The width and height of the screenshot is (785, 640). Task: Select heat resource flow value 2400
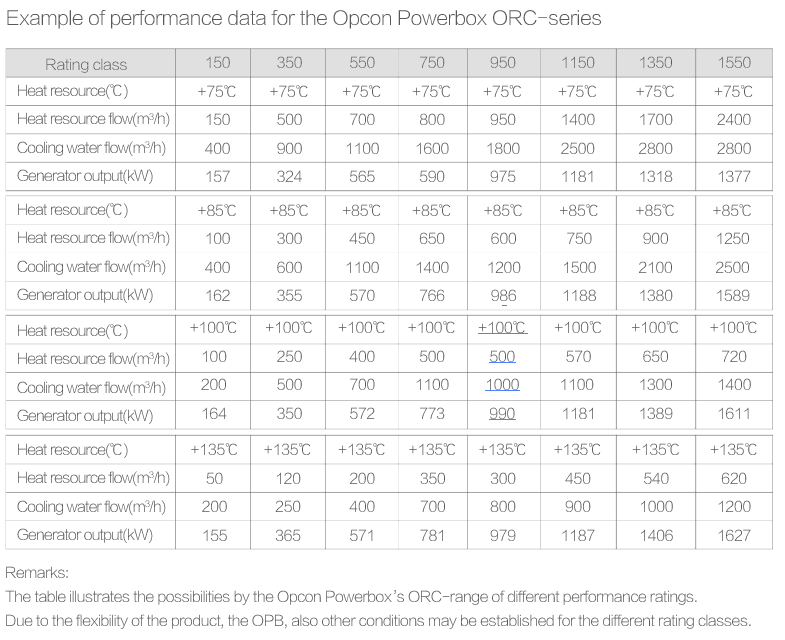[734, 119]
